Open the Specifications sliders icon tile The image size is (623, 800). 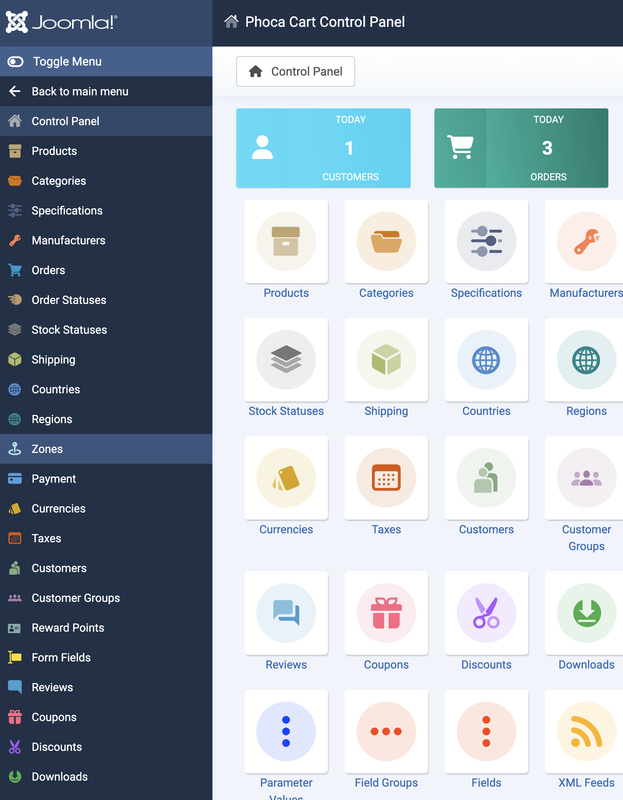[x=486, y=241]
